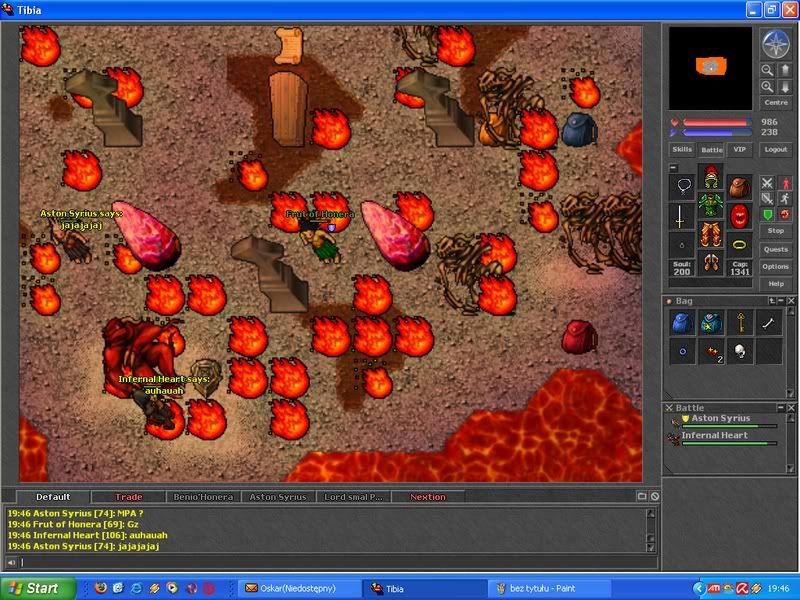Click the Logout button
The image size is (800, 600).
tap(776, 149)
